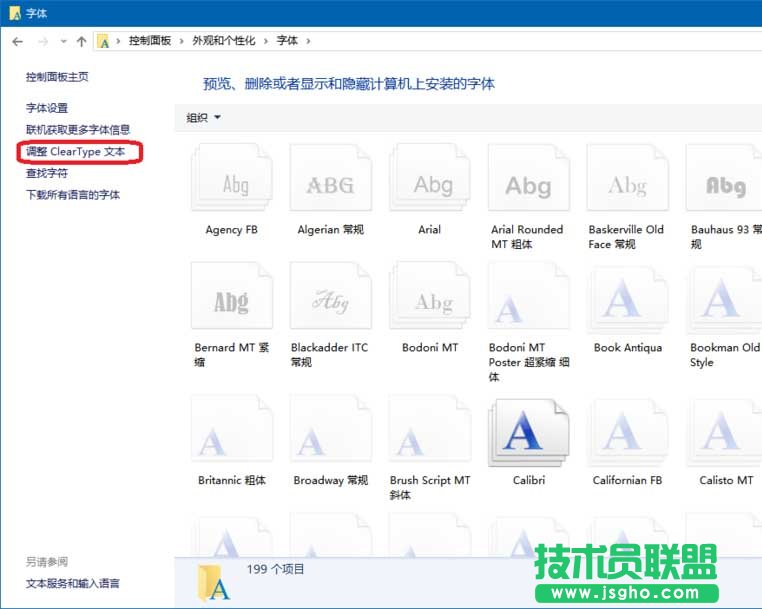Click the forward navigation arrow
Viewport: 762px width, 609px height.
pyautogui.click(x=43, y=42)
